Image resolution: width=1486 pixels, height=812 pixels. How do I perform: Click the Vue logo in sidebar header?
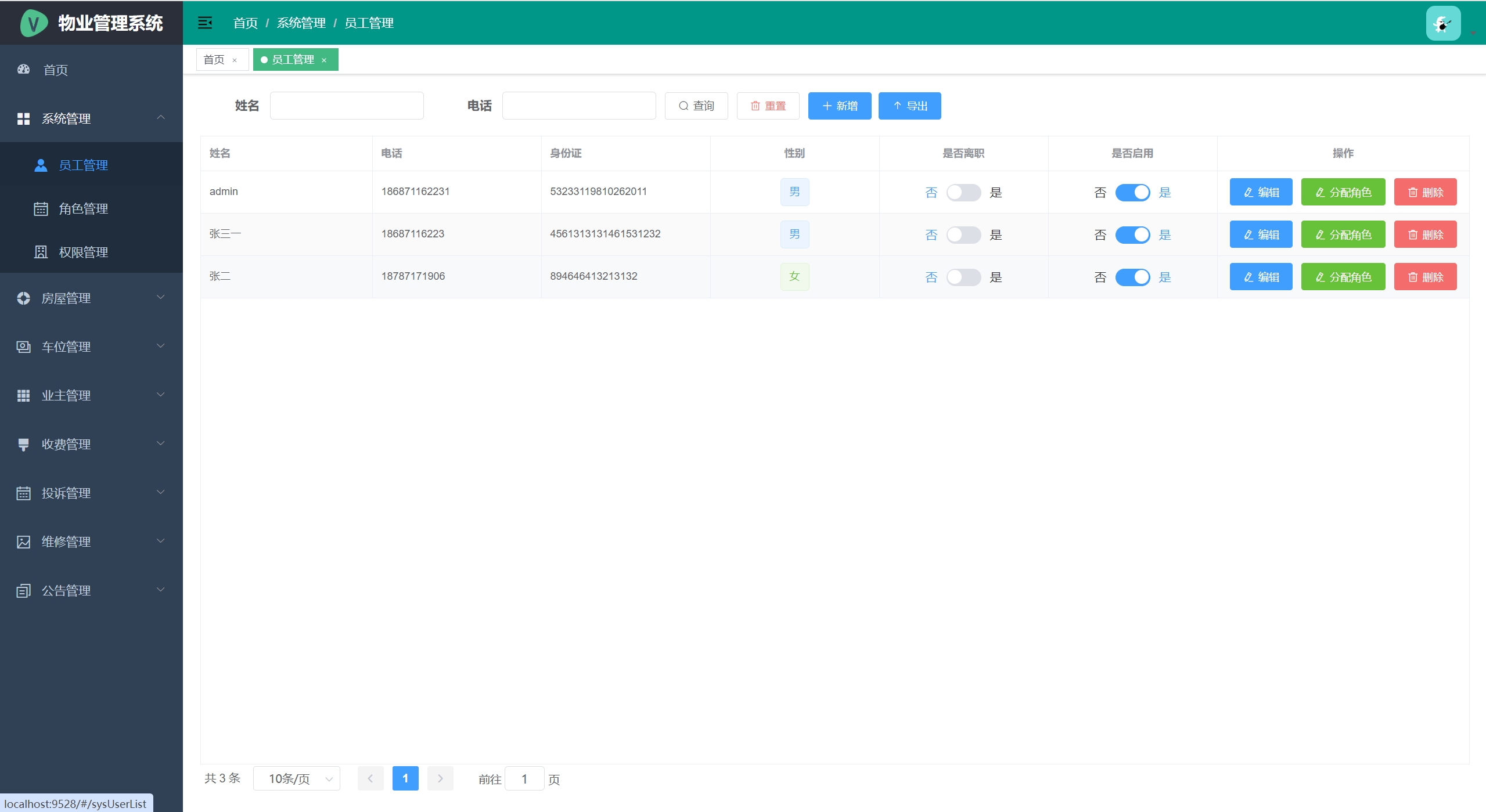point(34,24)
